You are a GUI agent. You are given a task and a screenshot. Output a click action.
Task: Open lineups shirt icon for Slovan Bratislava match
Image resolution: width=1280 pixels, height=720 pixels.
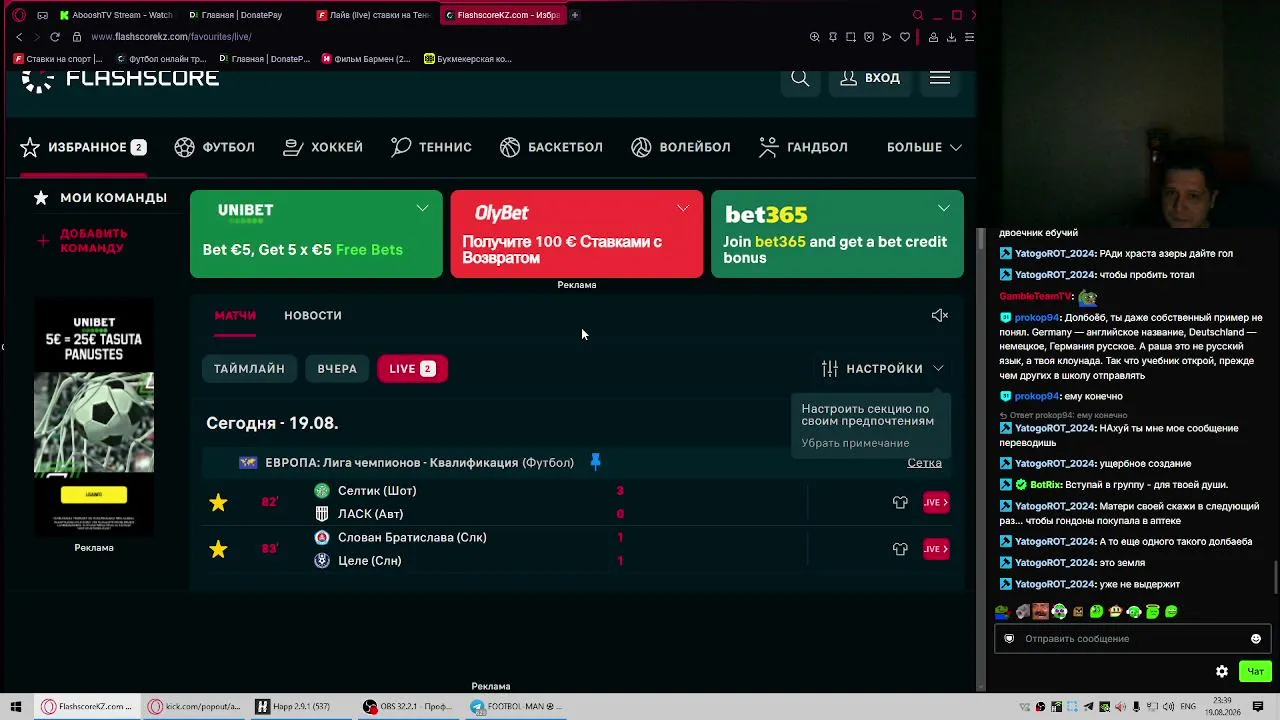(x=900, y=549)
